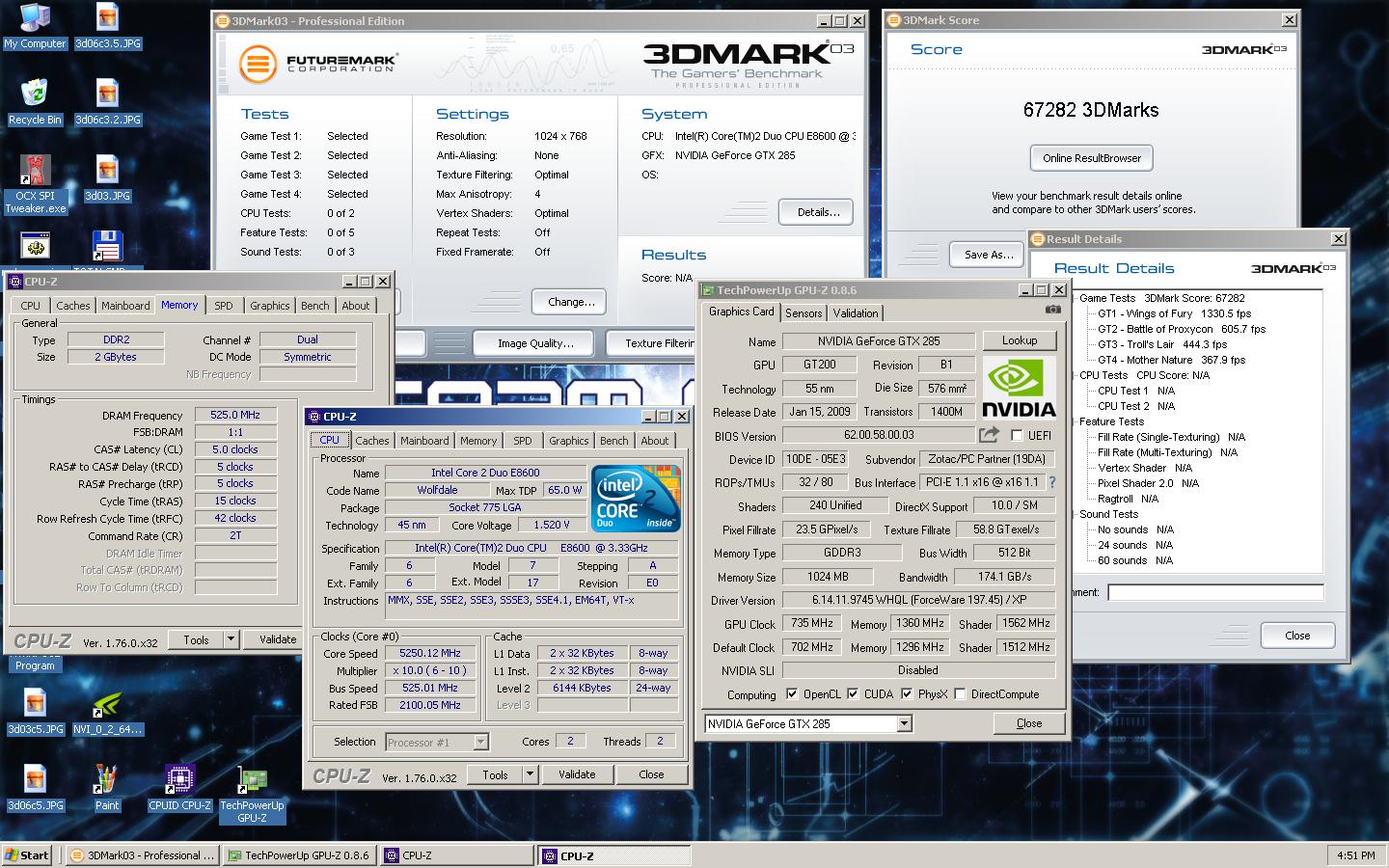Click Validate button in front CPU-Z
This screenshot has height=868, width=1389.
[x=577, y=774]
